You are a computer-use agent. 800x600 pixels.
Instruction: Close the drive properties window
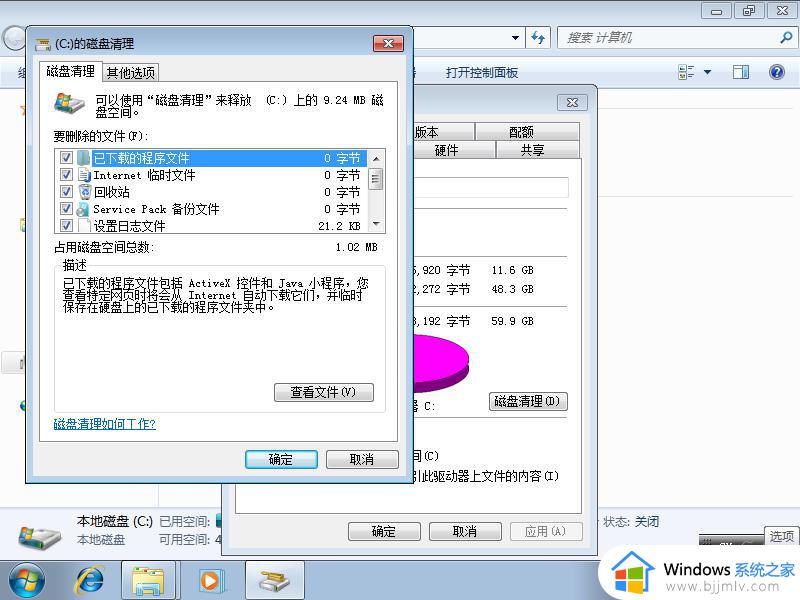click(x=572, y=103)
